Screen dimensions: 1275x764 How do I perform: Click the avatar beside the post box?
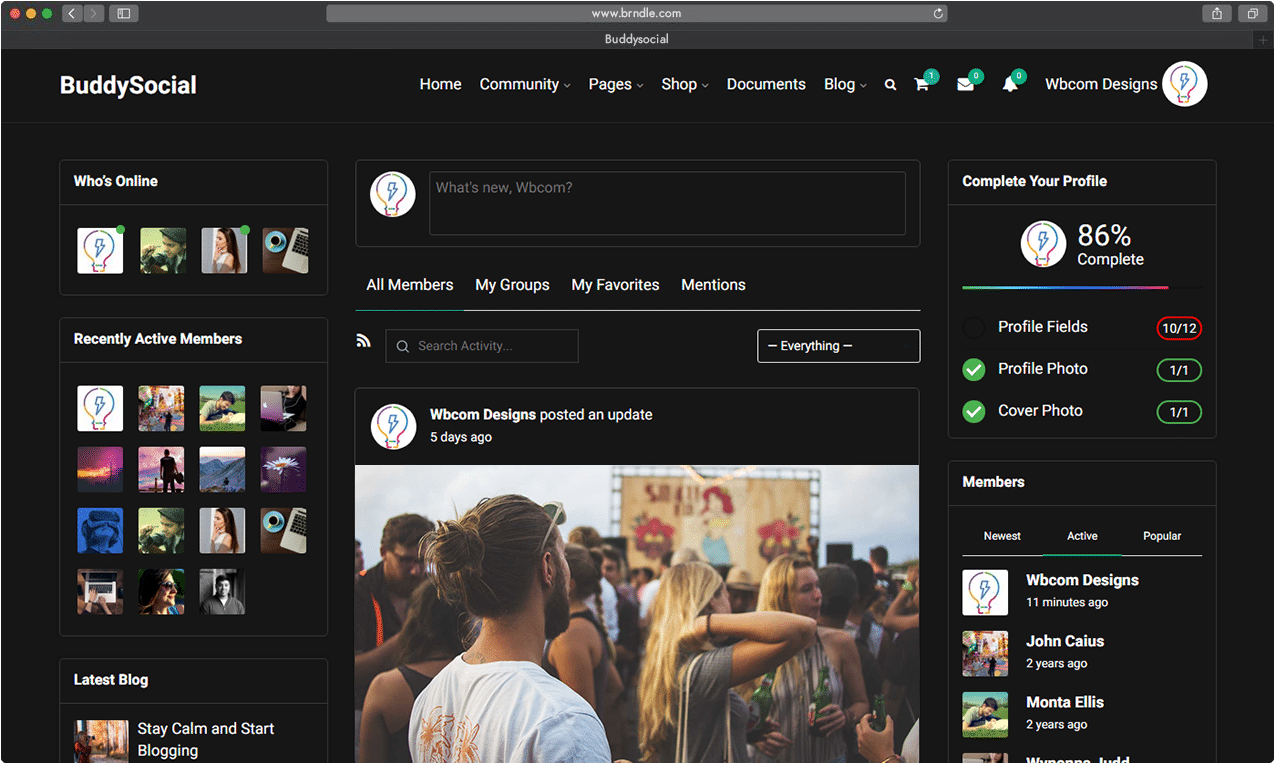(x=393, y=194)
